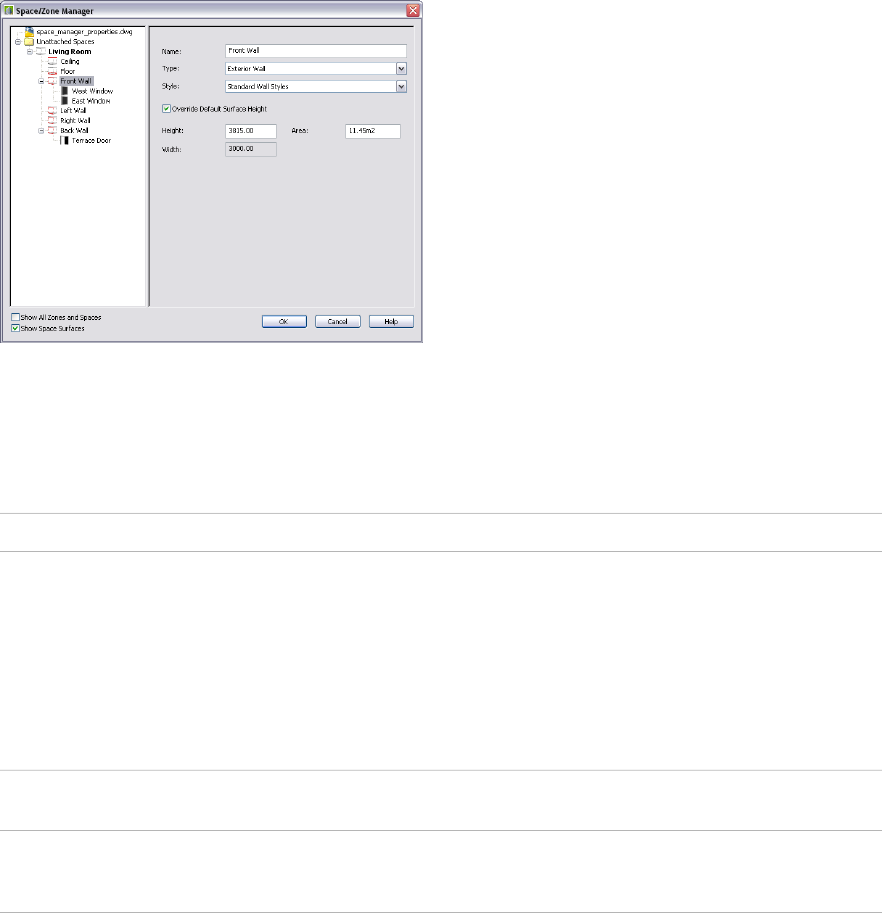
Task: Click the Area field showing 11.45m2
Action: pos(373,131)
